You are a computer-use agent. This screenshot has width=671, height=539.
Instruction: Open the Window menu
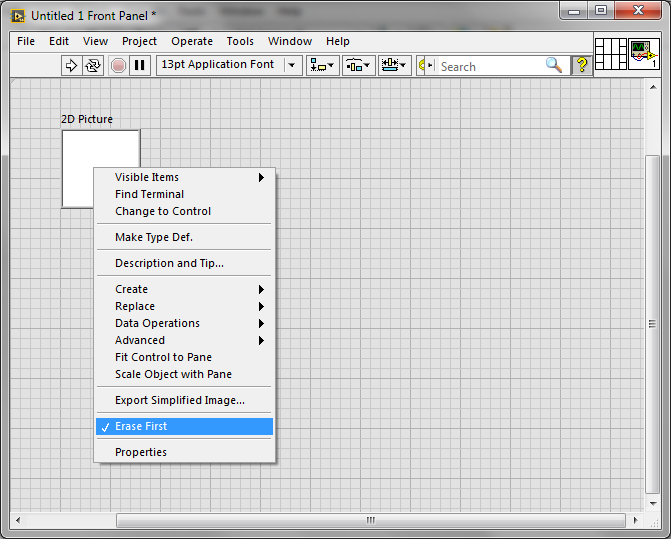tap(290, 41)
